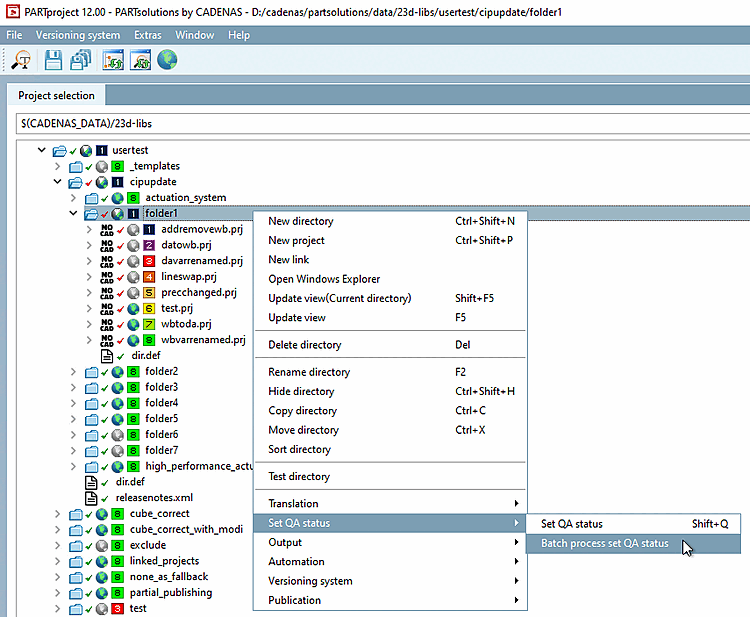
Task: Click green status 8 icon beside wbvarrenamed.prj
Action: (149, 340)
